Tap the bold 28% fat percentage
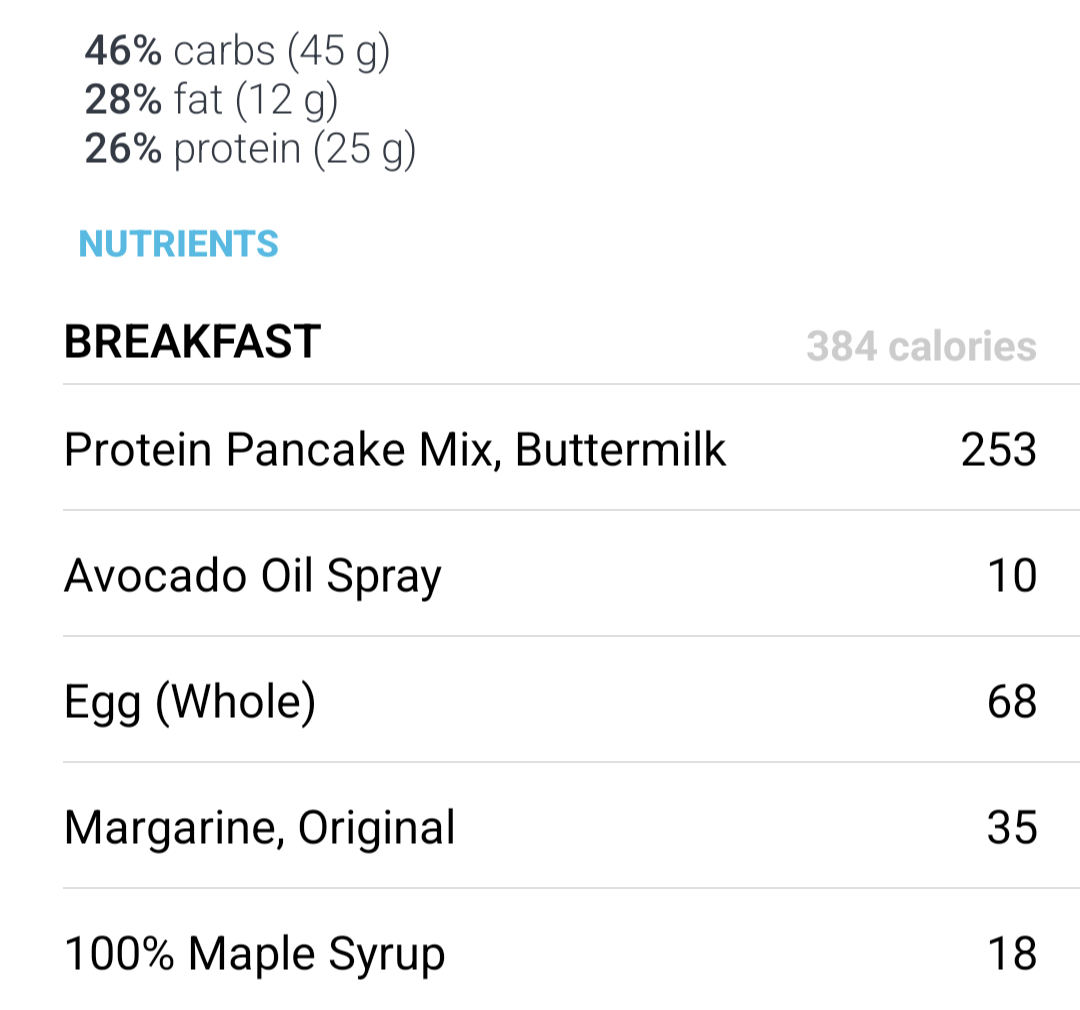This screenshot has width=1080, height=1010. [x=123, y=99]
